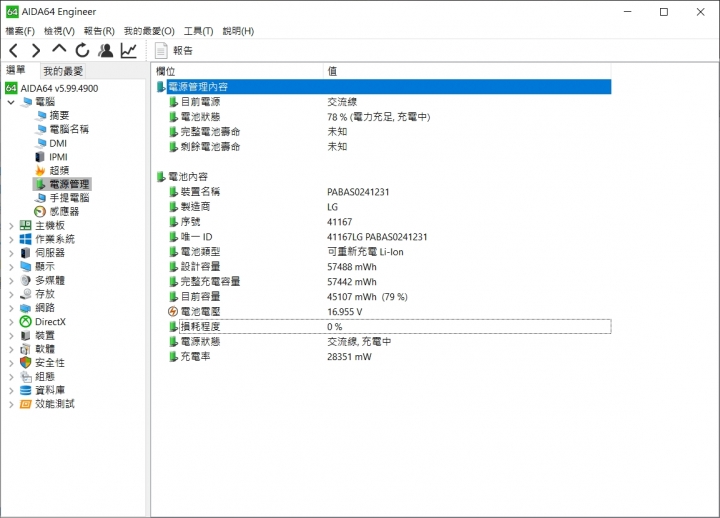Collapse the 電腦 tree node
The width and height of the screenshot is (720, 518).
tap(11, 102)
